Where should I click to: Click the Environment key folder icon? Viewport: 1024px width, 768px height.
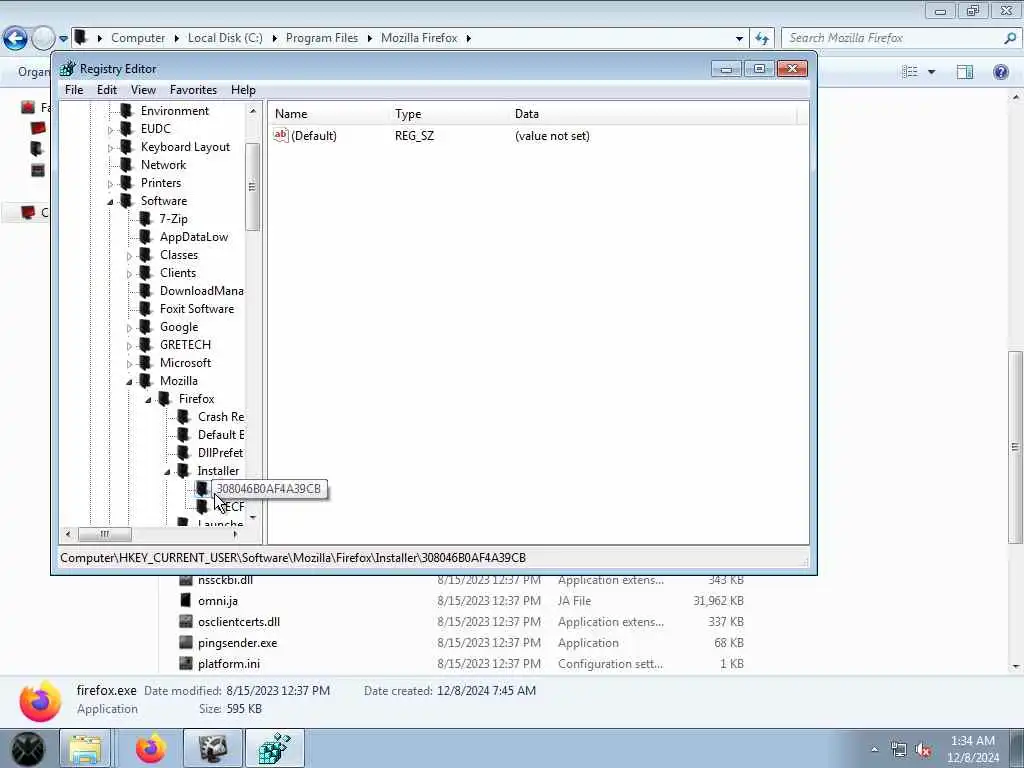tap(127, 111)
